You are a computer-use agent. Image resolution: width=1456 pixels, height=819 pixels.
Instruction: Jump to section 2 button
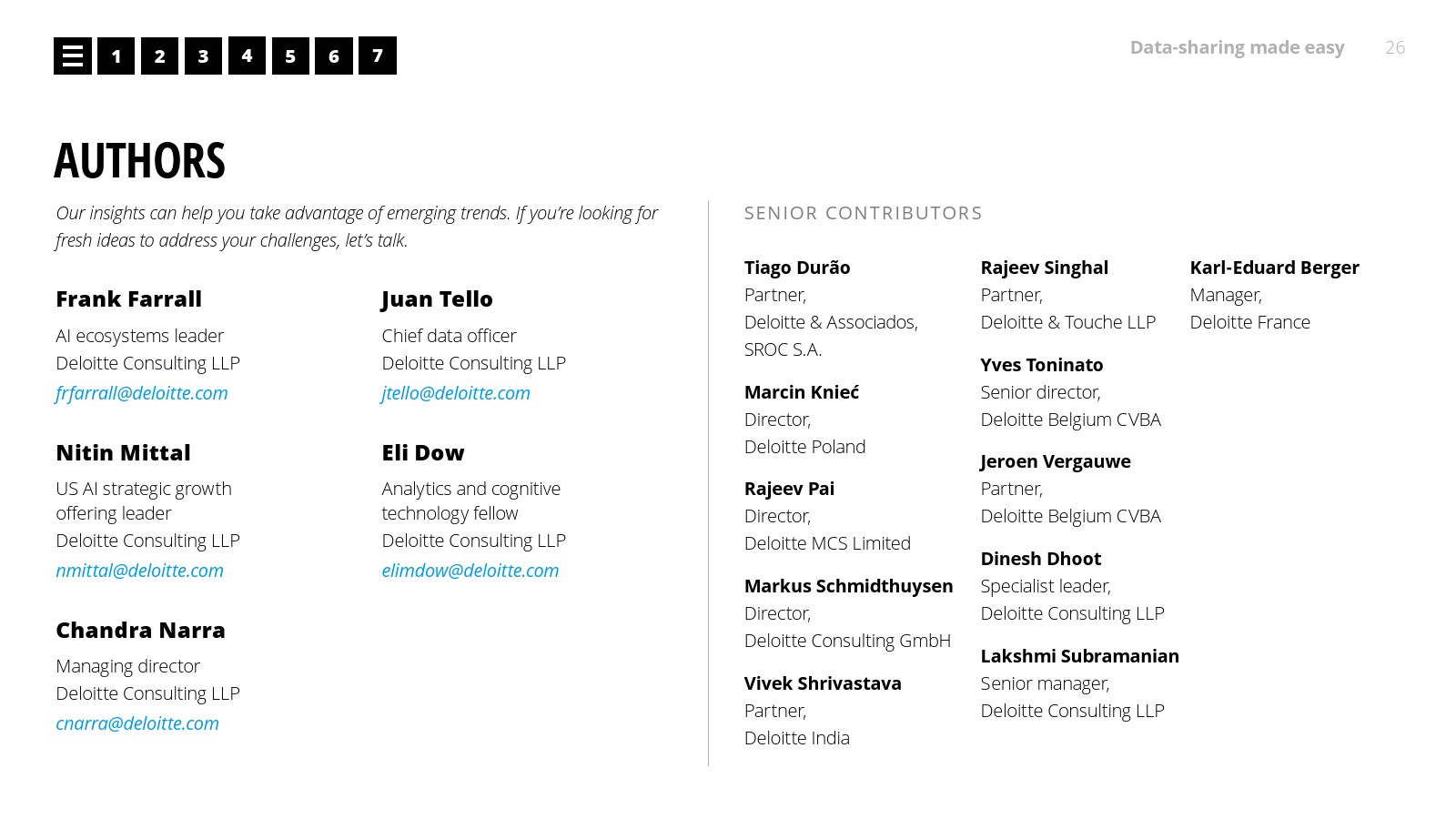click(159, 56)
